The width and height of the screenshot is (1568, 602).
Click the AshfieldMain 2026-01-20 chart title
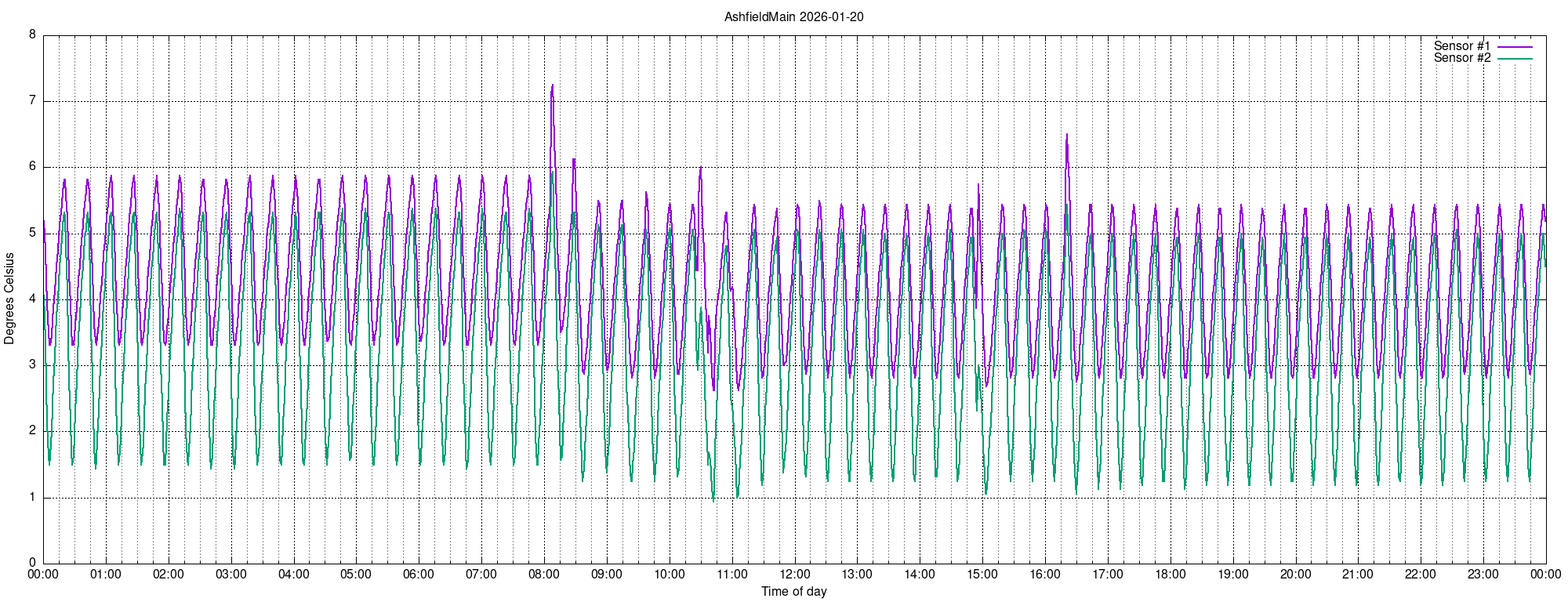click(x=793, y=16)
